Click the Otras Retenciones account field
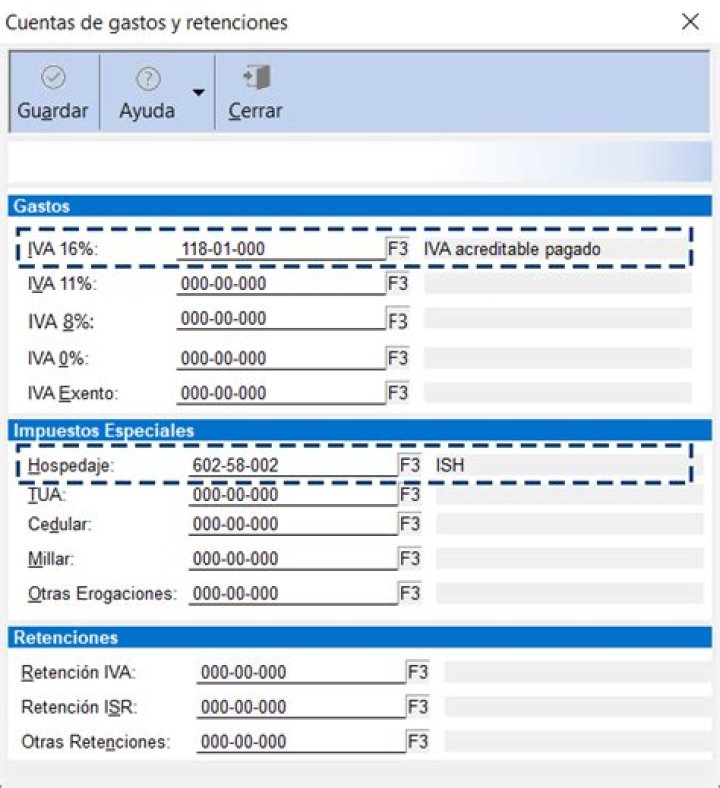This screenshot has height=788, width=720. pyautogui.click(x=300, y=742)
